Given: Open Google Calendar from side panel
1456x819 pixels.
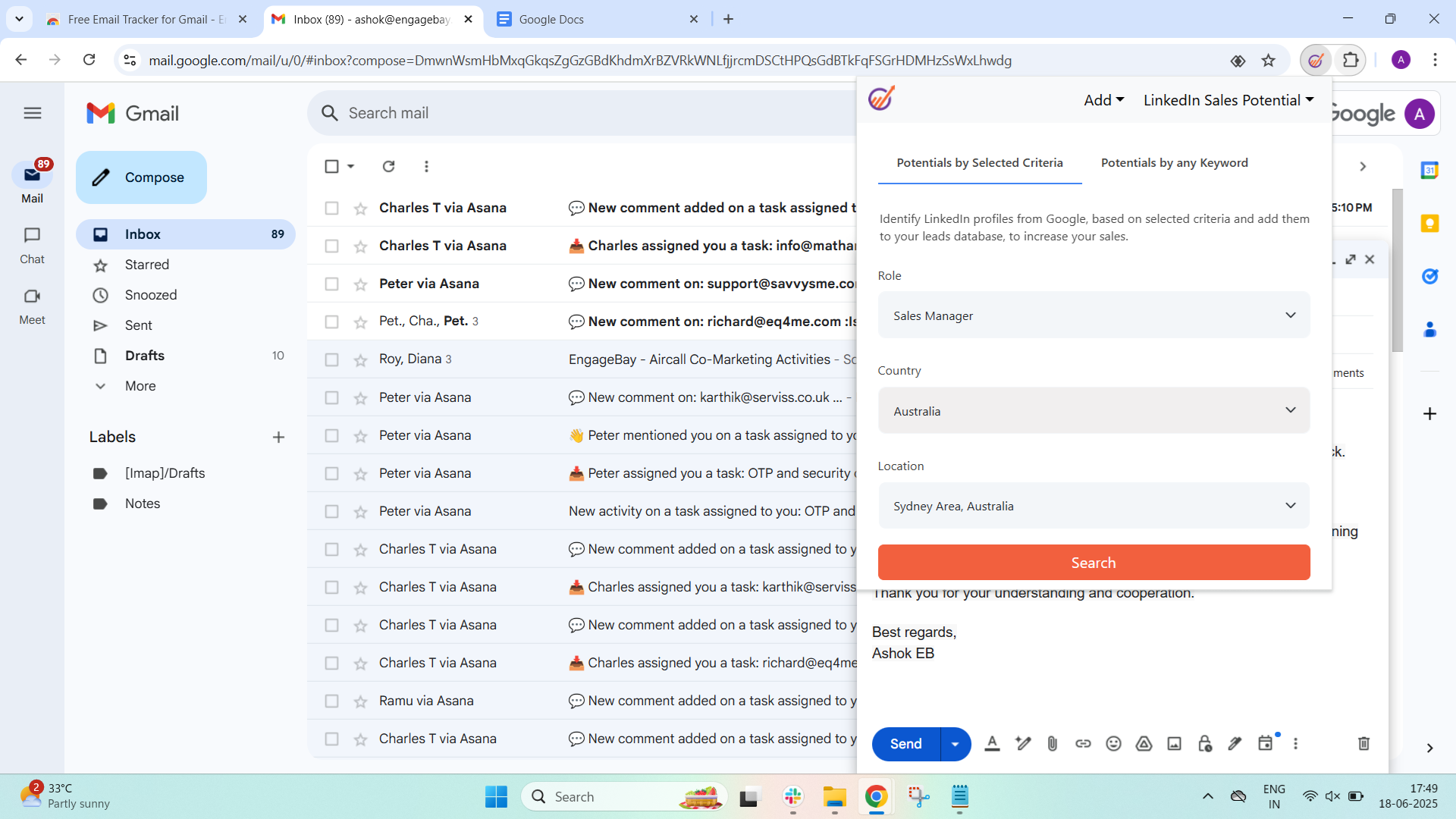Looking at the screenshot, I should click(x=1429, y=171).
